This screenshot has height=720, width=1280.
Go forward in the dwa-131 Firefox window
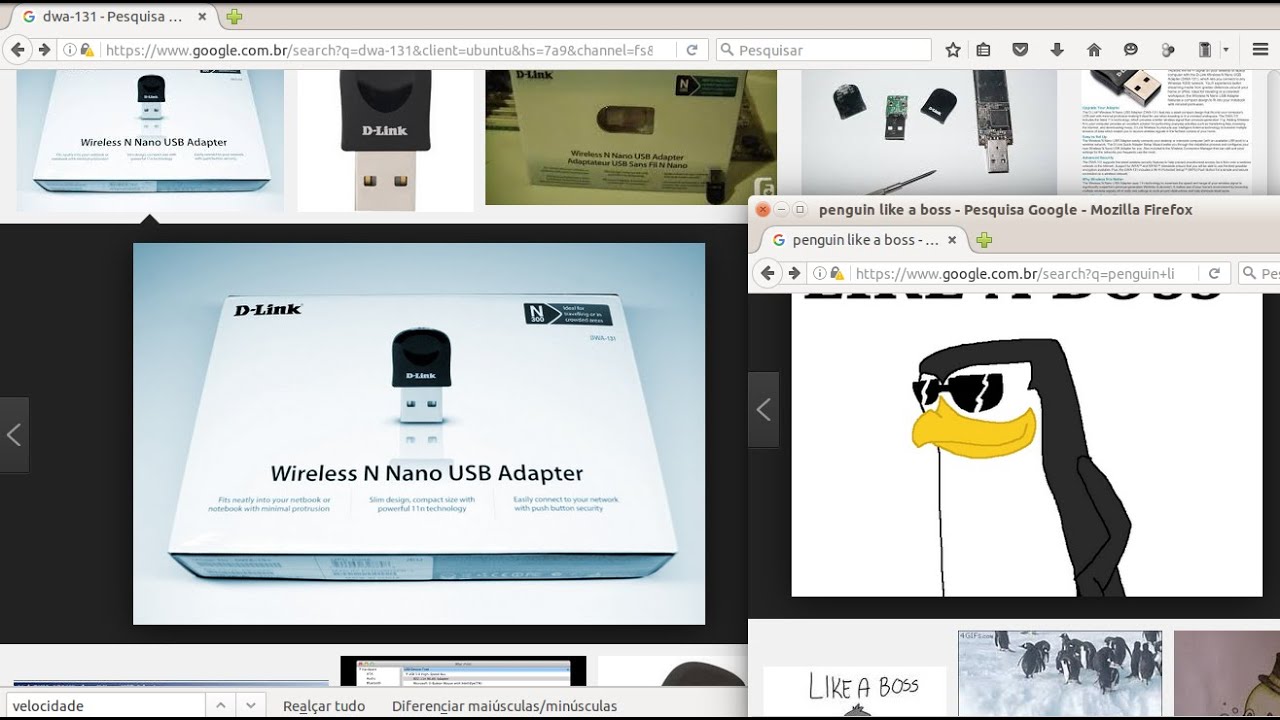[44, 49]
